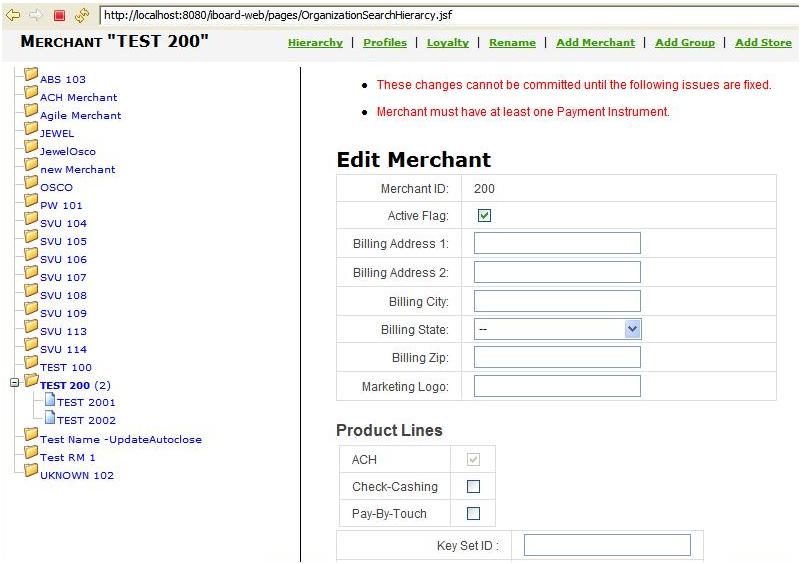Screen dimensions: 803x564
Task: Uncheck the Active Flag checkbox
Action: click(484, 216)
